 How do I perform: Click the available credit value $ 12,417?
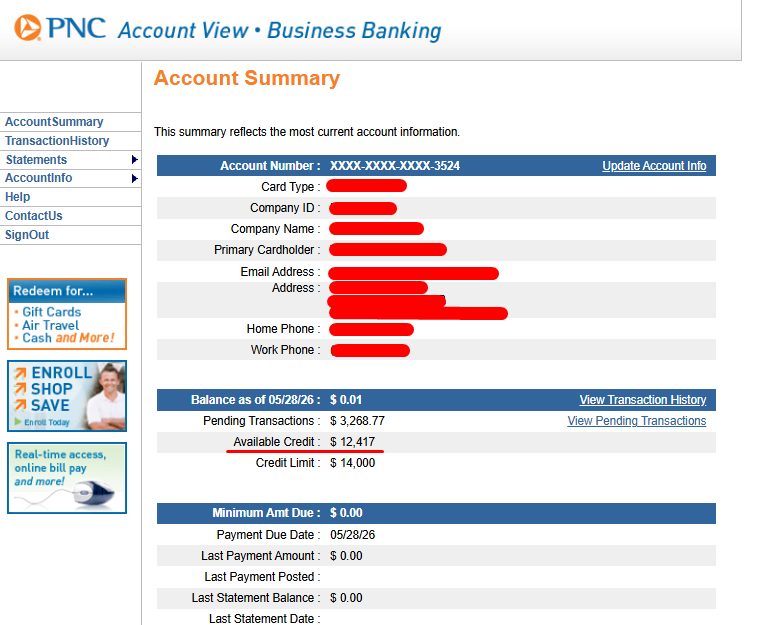(352, 442)
